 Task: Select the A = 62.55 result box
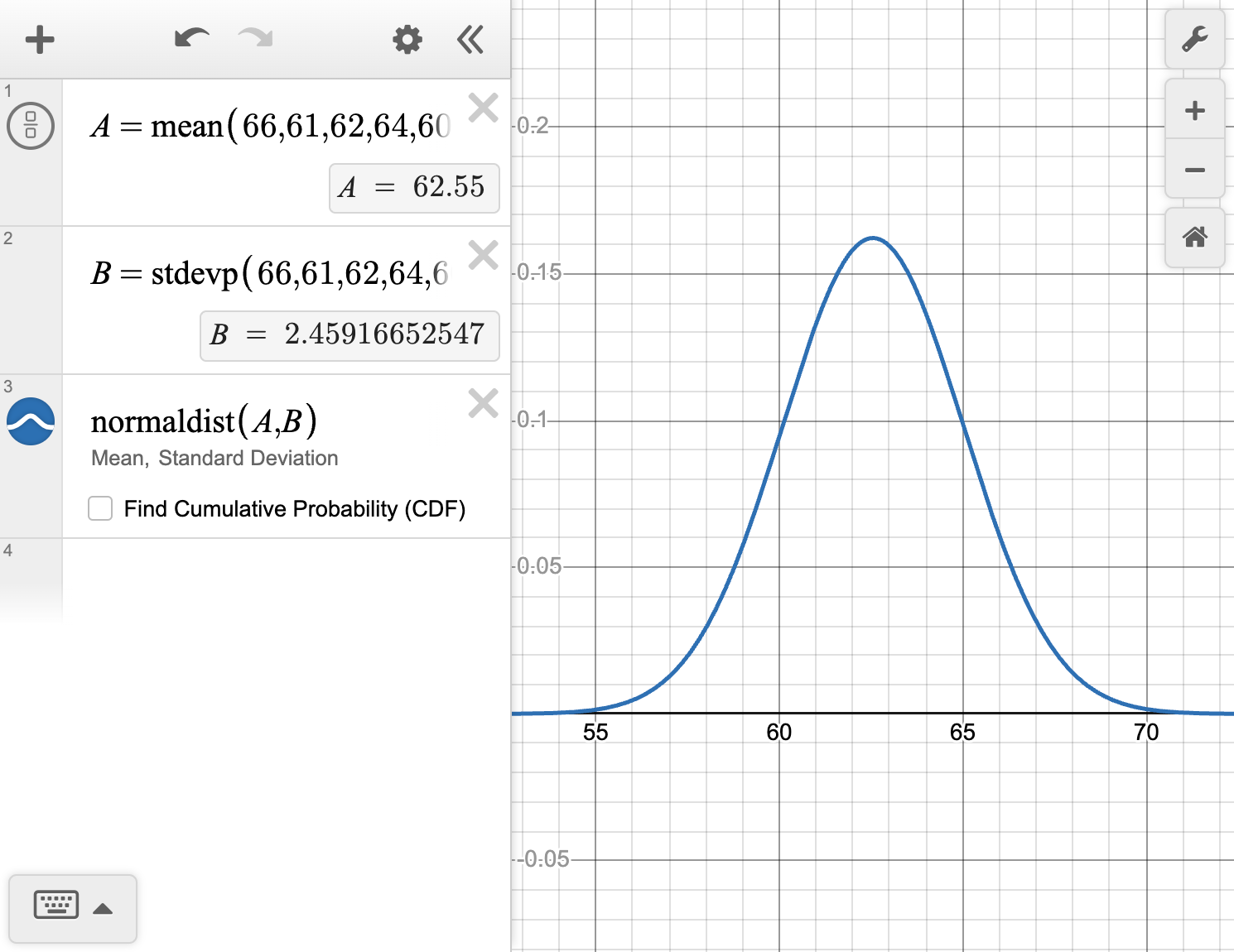pos(413,188)
